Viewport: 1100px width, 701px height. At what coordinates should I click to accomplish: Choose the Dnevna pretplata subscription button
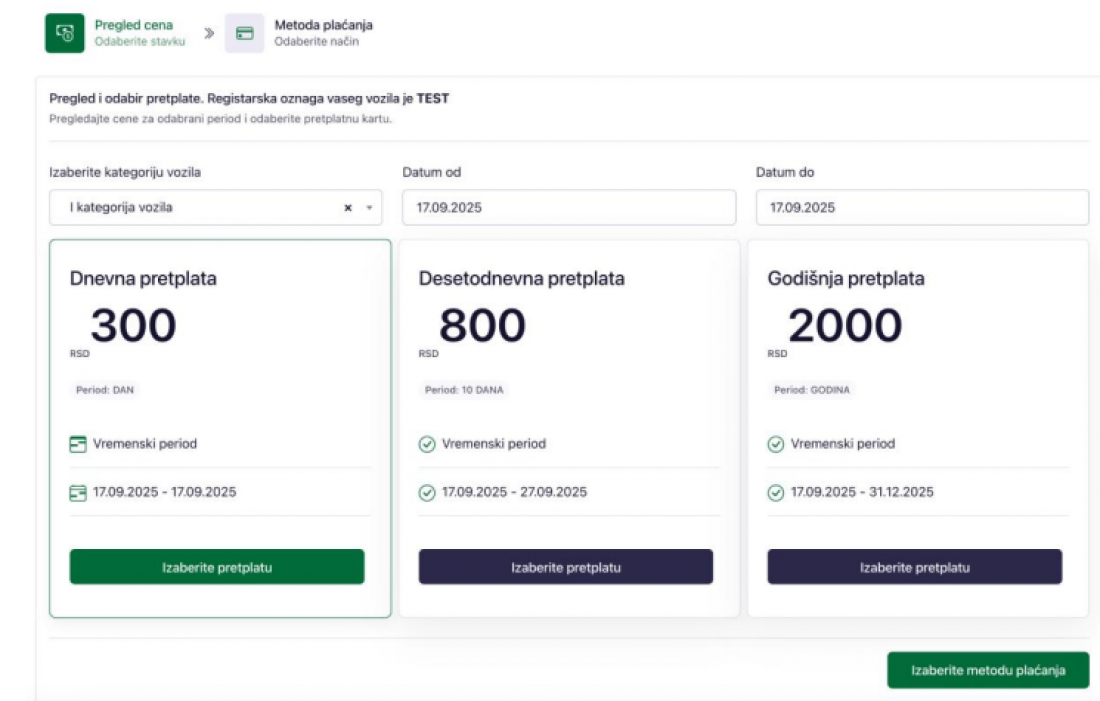click(x=217, y=567)
